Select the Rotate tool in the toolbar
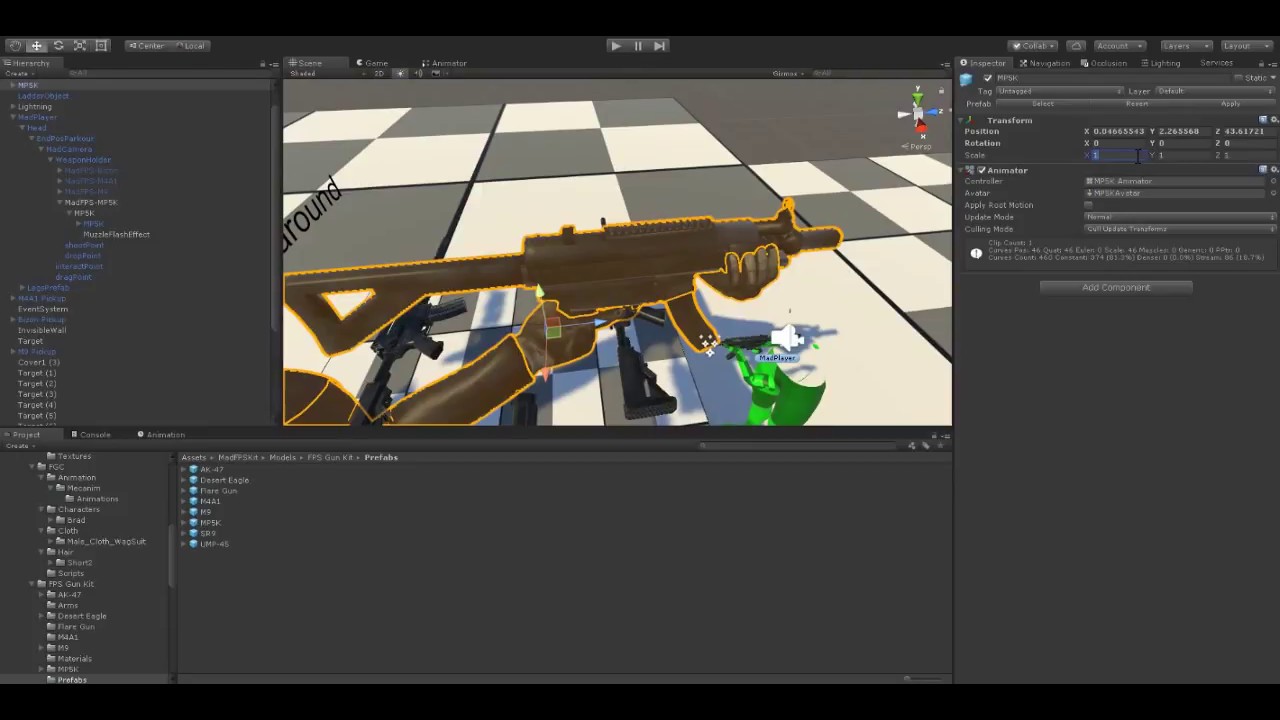Image resolution: width=1280 pixels, height=720 pixels. click(58, 46)
